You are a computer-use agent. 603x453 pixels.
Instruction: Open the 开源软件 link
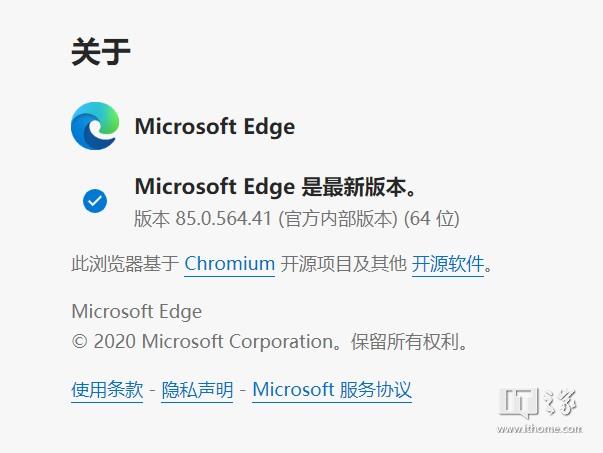click(x=448, y=264)
